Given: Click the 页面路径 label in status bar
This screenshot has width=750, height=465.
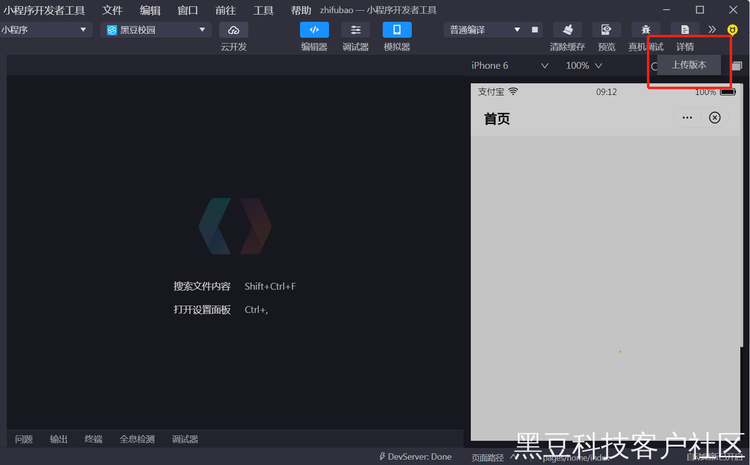Looking at the screenshot, I should pos(488,458).
